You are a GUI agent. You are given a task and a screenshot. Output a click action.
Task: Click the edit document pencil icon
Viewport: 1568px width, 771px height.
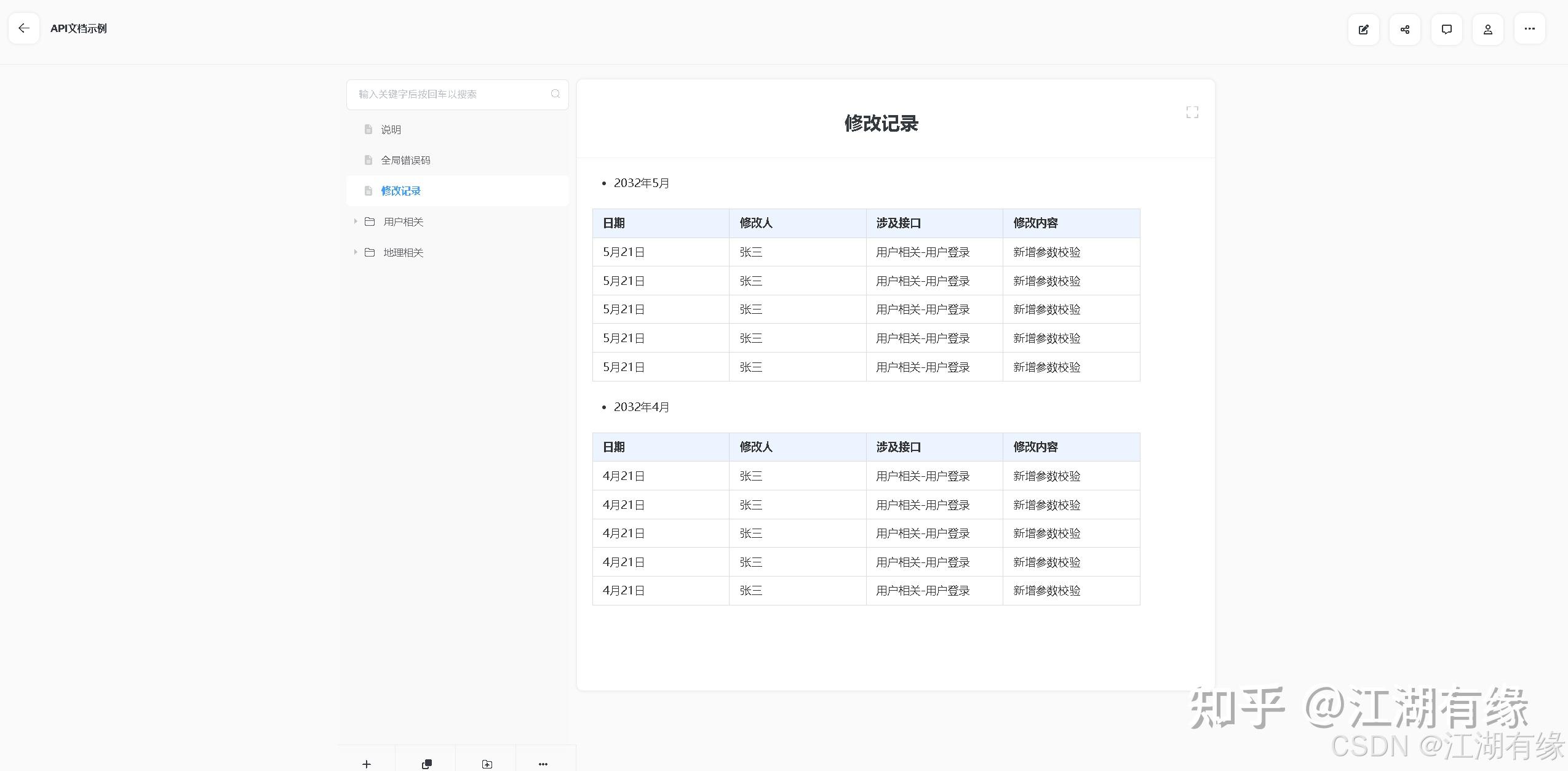[x=1363, y=29]
